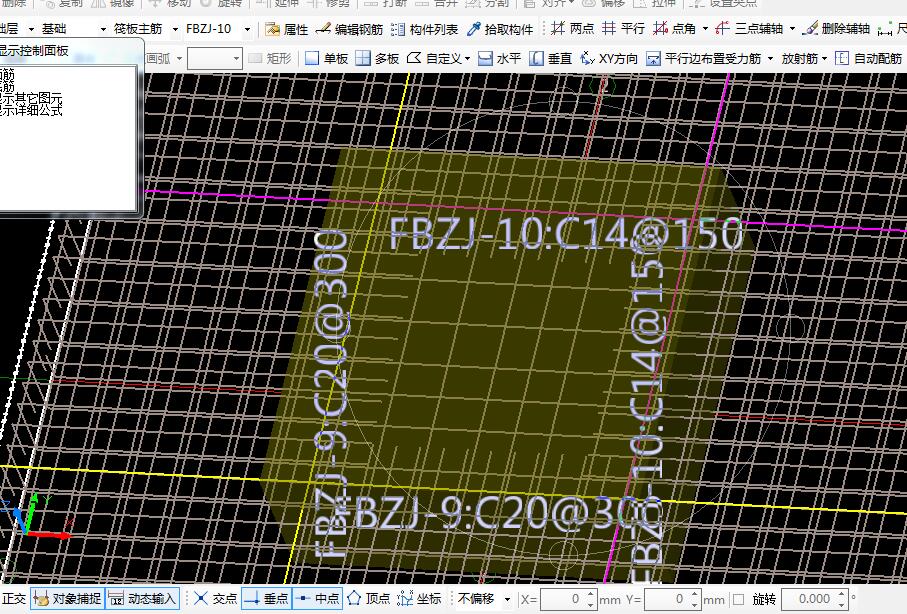
Task: Choose the 多板 multi-slab mode
Action: [x=377, y=58]
